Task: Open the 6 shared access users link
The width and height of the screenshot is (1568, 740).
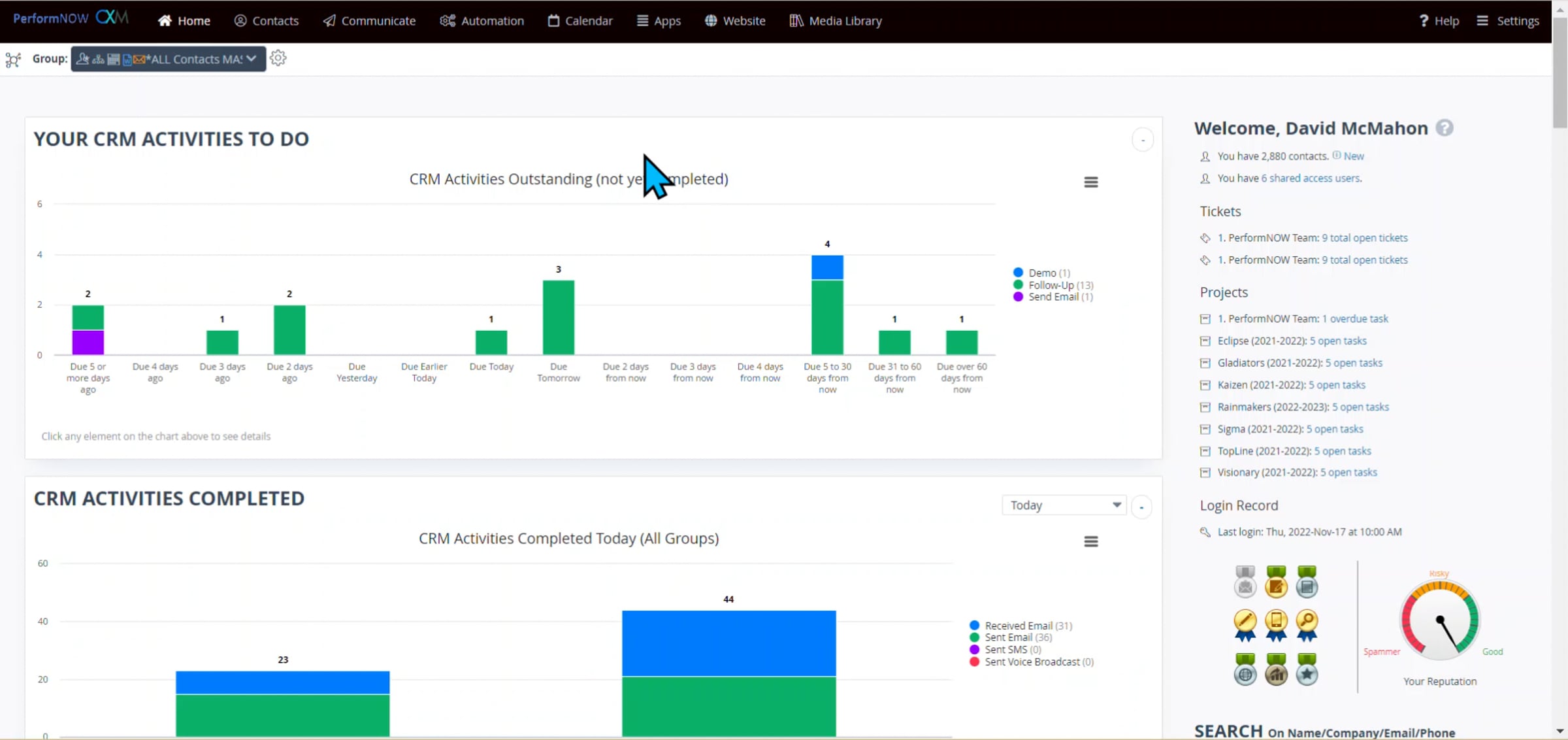Action: 1311,178
